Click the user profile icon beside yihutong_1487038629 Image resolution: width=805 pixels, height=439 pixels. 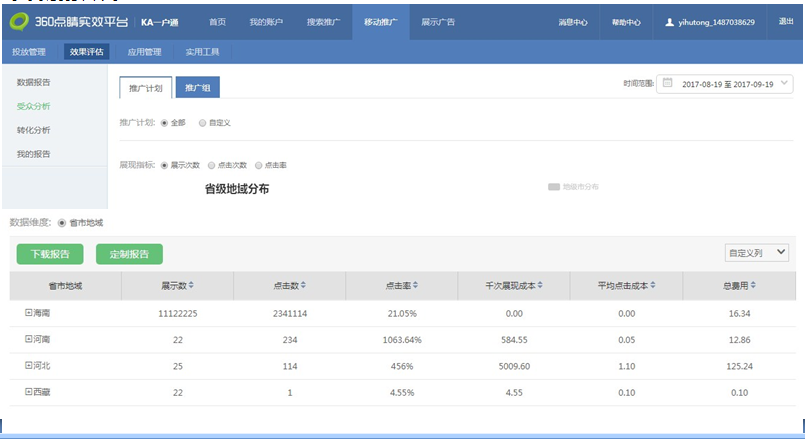coord(669,22)
